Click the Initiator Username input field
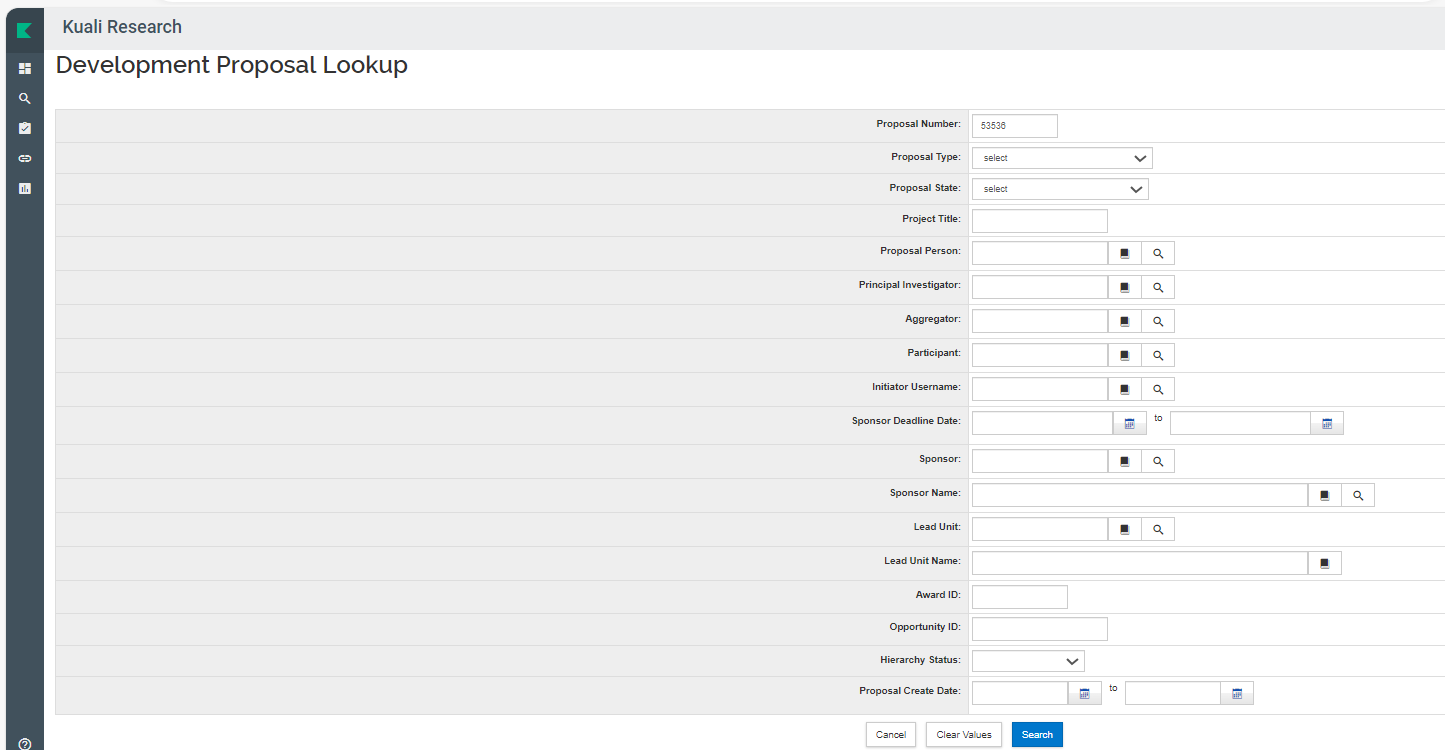 tap(1040, 390)
